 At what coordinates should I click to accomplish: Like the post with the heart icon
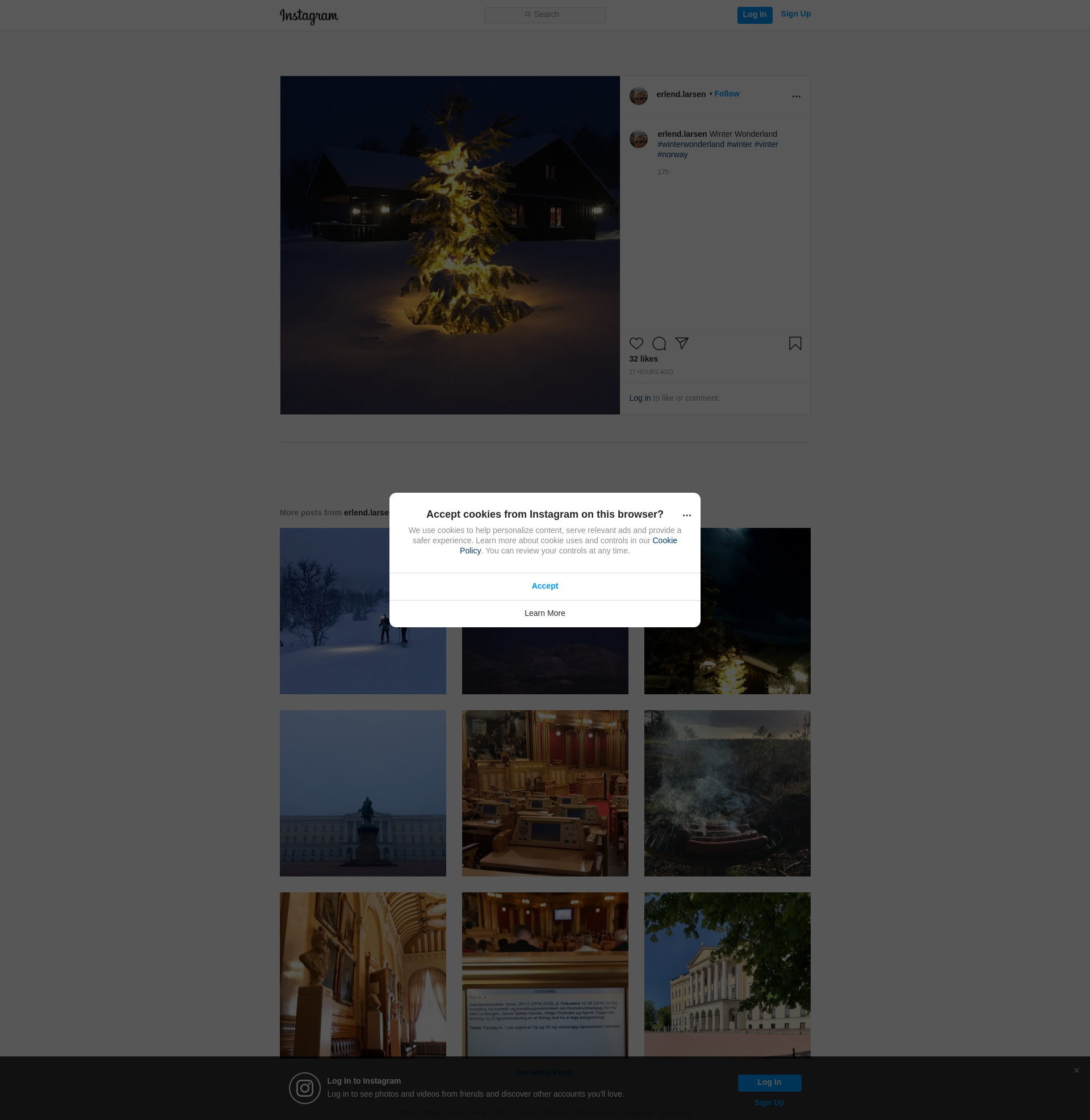tap(636, 343)
